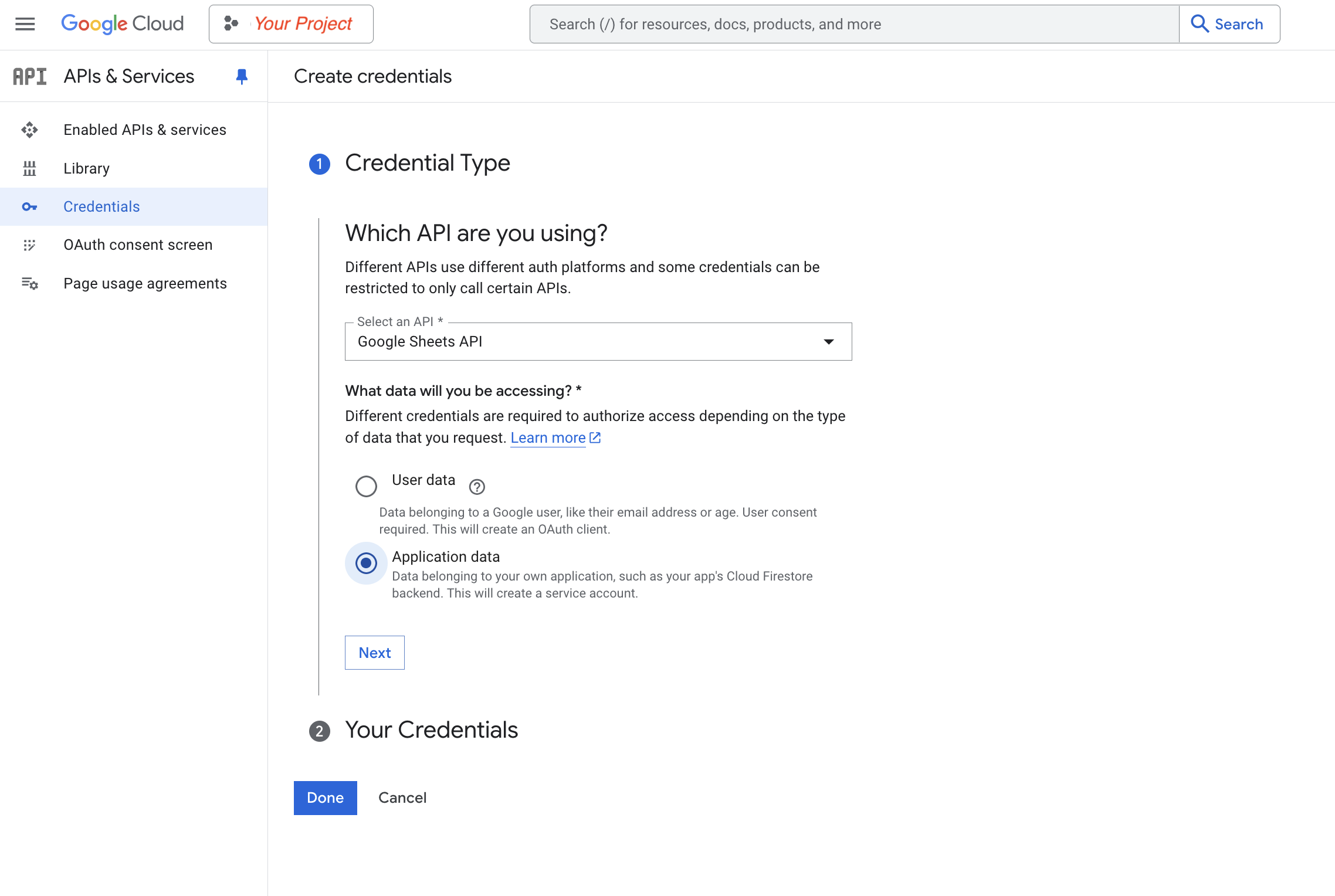
Task: Click the help icon beside User data
Action: coord(477,487)
